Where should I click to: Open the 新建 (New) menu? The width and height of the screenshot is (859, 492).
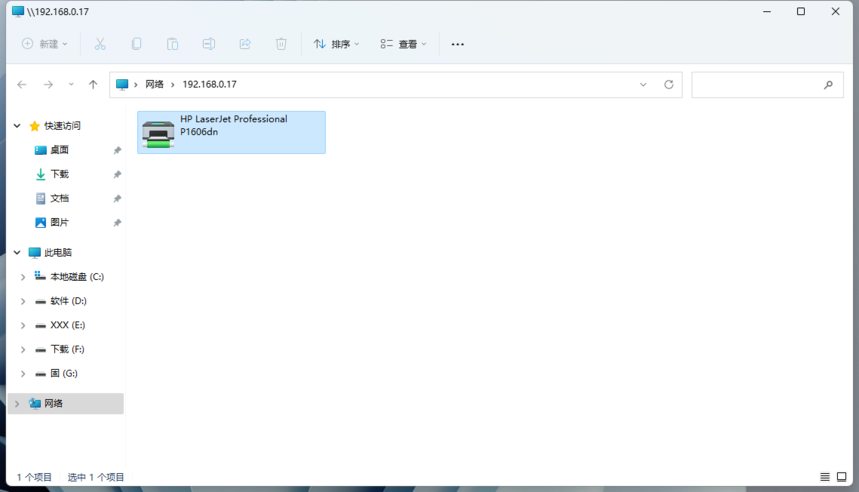coord(44,44)
